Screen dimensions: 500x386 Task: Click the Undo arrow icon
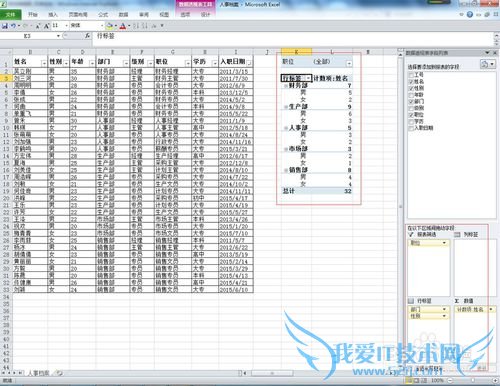pyautogui.click(x=13, y=26)
